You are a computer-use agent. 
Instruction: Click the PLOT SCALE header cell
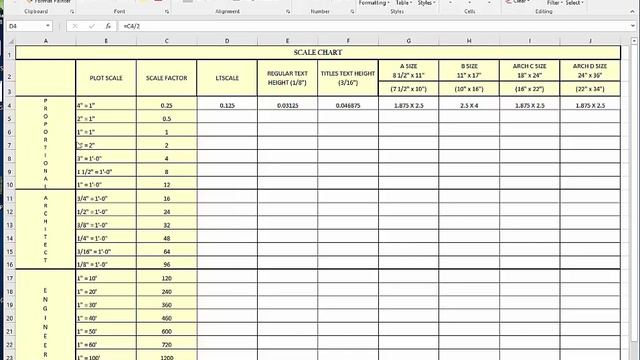tap(106, 78)
